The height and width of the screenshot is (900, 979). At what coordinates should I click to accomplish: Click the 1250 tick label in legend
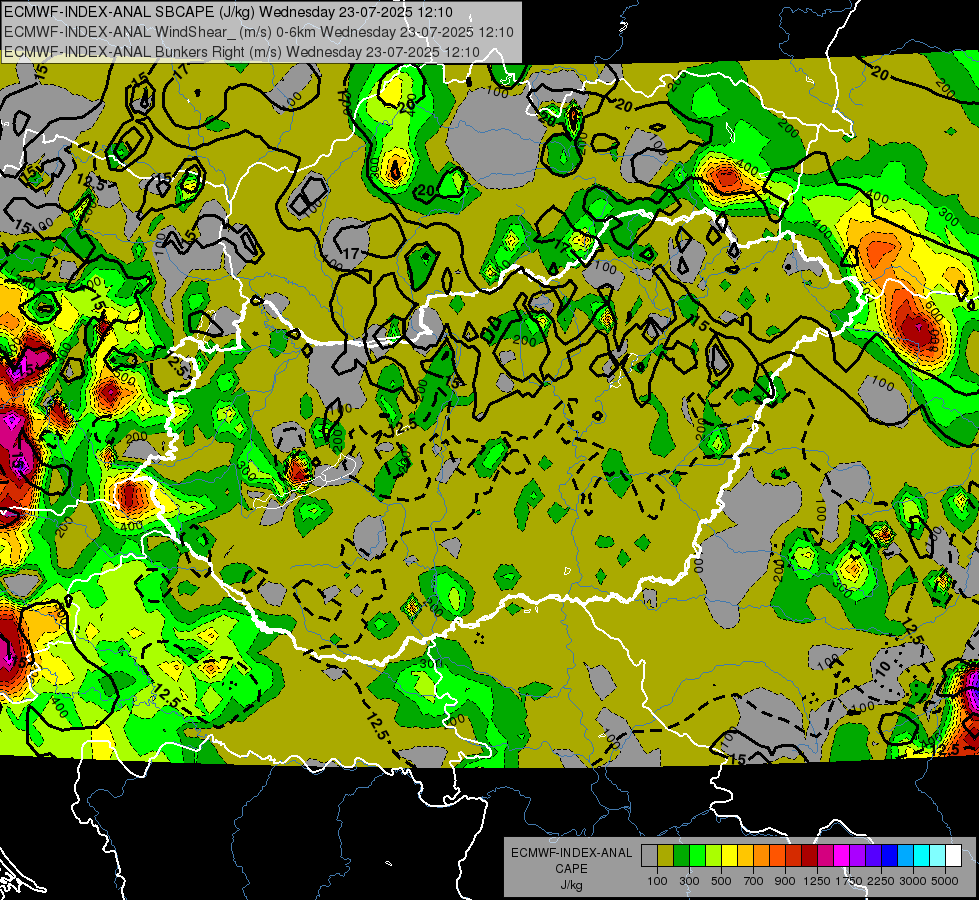pos(817,881)
